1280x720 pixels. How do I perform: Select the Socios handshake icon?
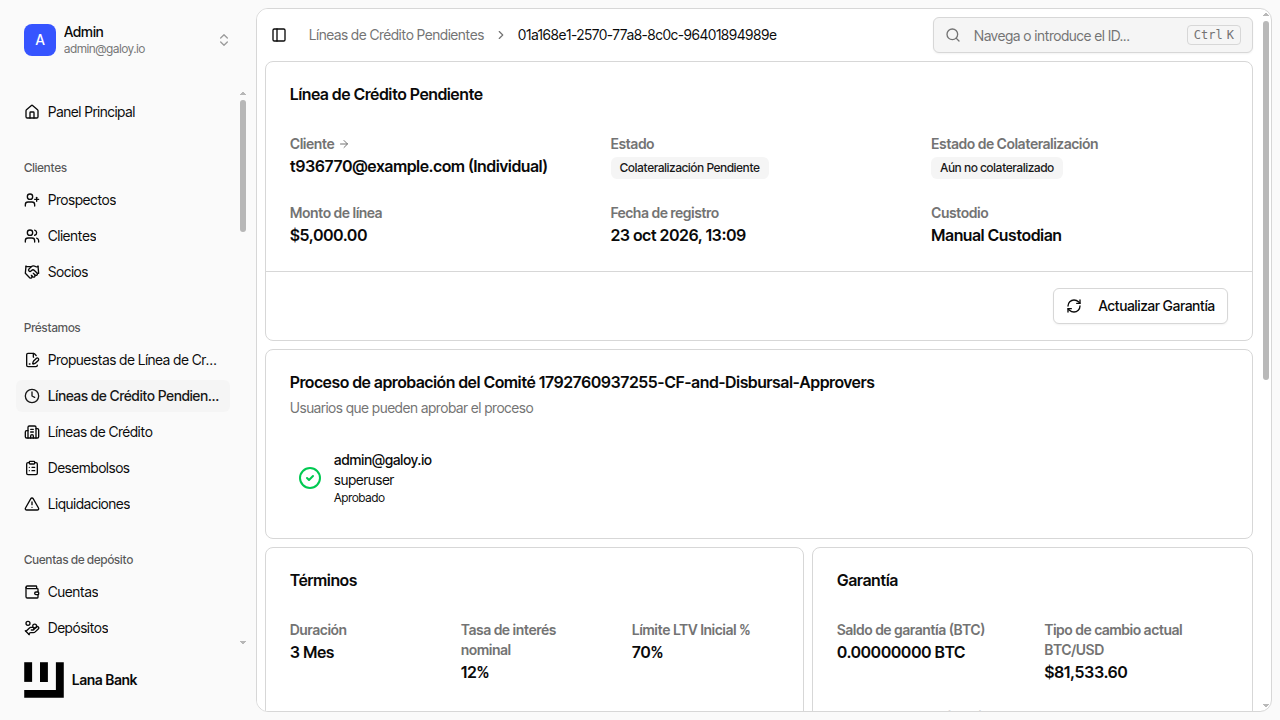click(x=32, y=272)
